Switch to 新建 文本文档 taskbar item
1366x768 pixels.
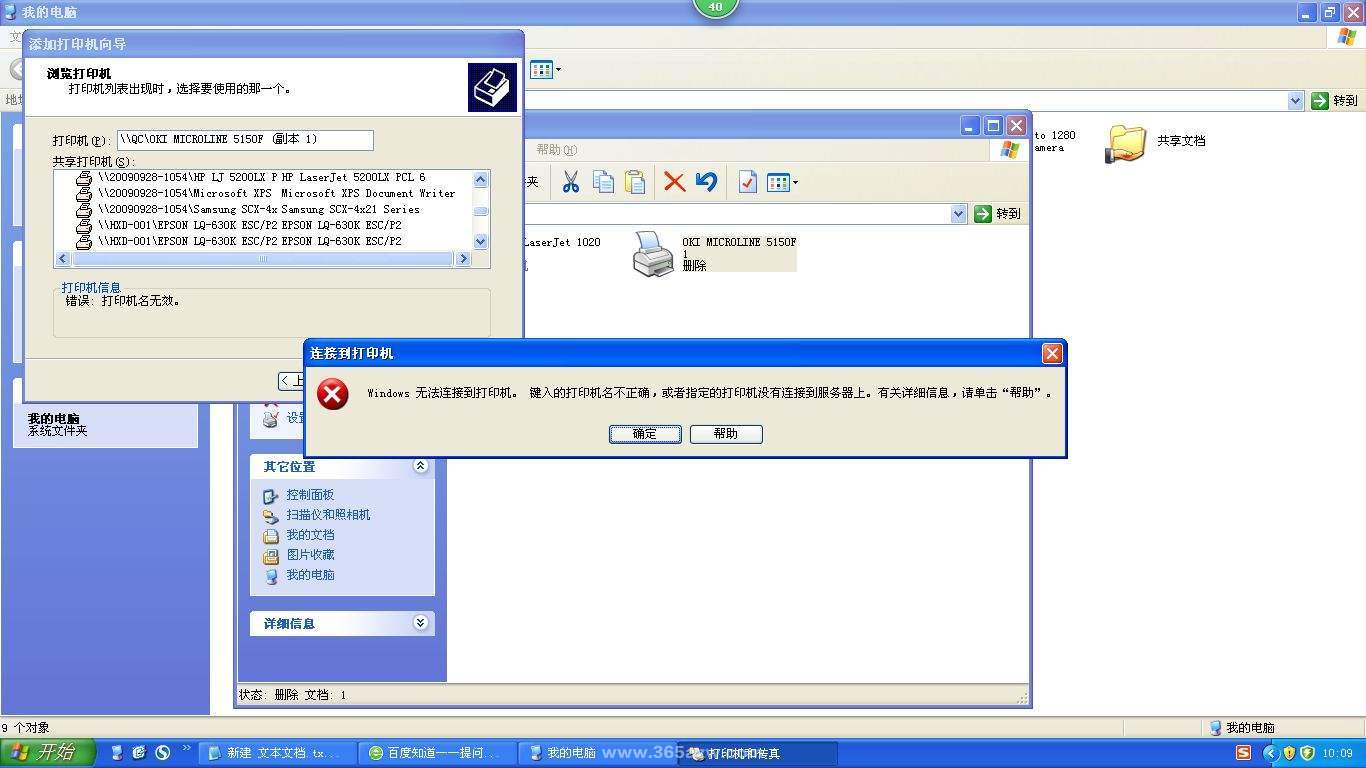pyautogui.click(x=277, y=753)
